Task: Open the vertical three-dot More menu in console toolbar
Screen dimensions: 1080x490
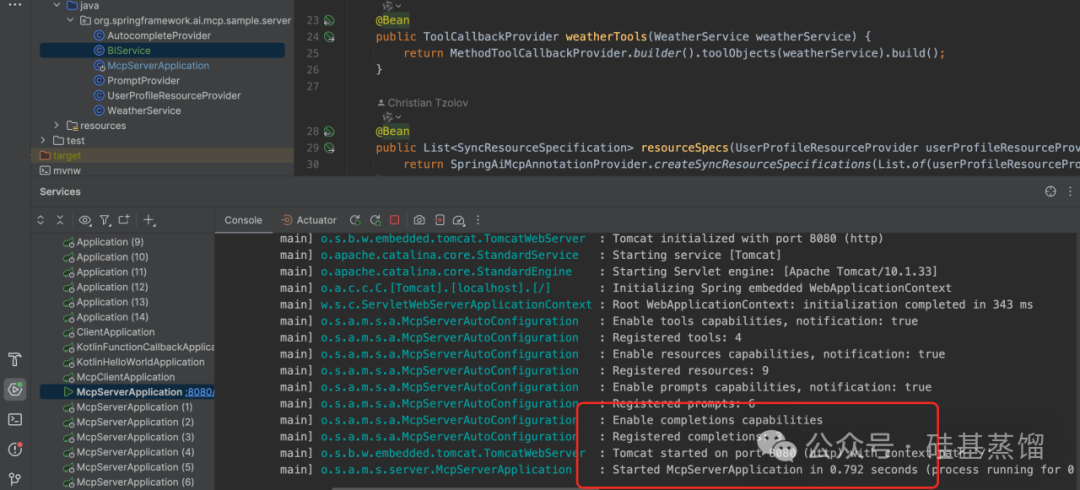Action: (x=478, y=220)
